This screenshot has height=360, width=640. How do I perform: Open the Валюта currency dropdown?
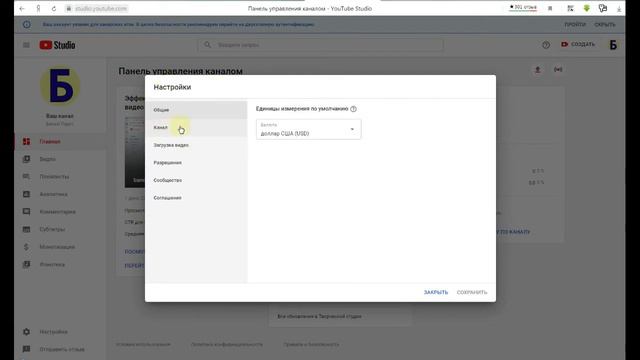click(x=309, y=129)
